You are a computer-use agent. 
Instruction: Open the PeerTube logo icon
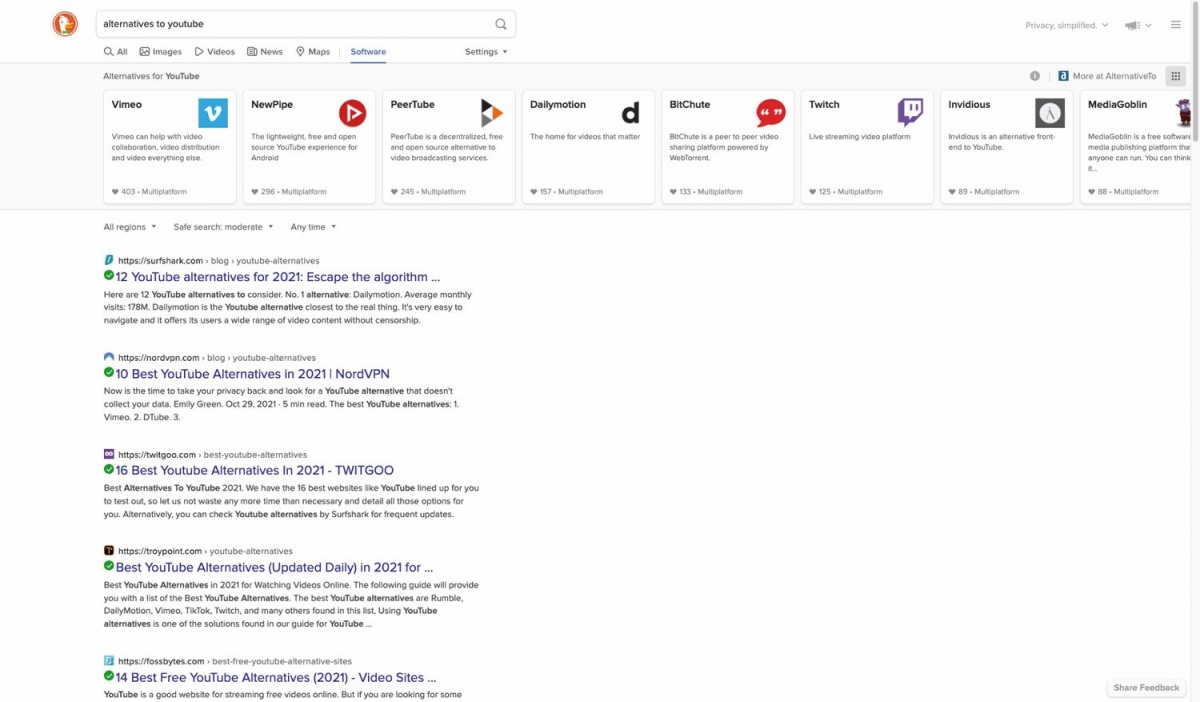[x=492, y=113]
